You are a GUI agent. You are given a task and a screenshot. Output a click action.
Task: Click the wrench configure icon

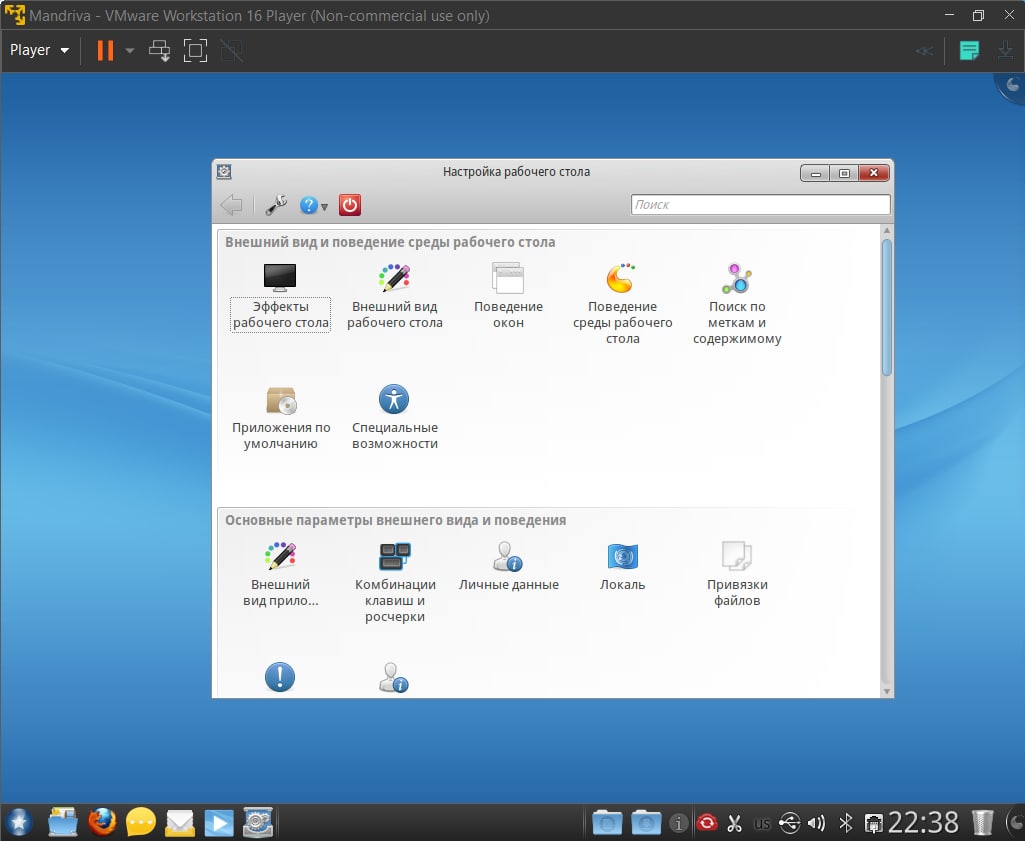tap(276, 205)
